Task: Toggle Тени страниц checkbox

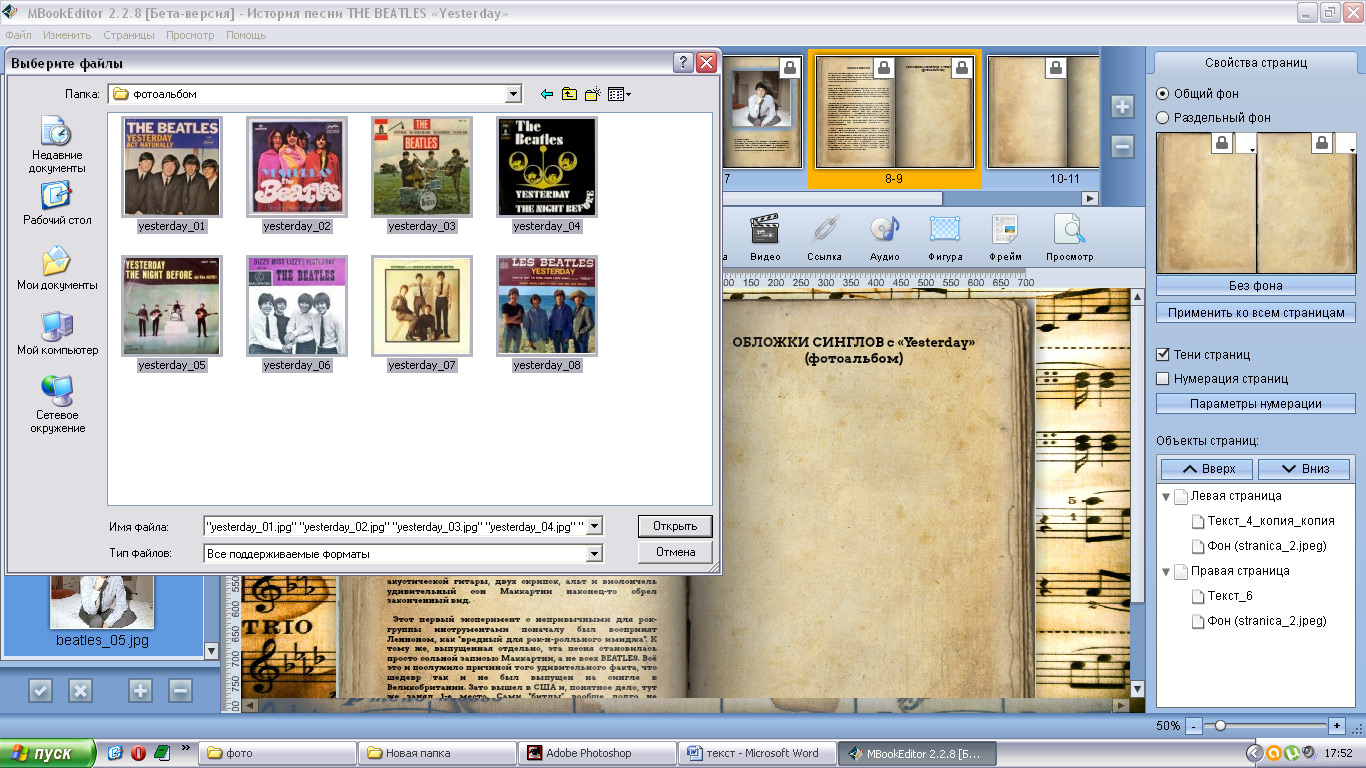Action: tap(1163, 354)
